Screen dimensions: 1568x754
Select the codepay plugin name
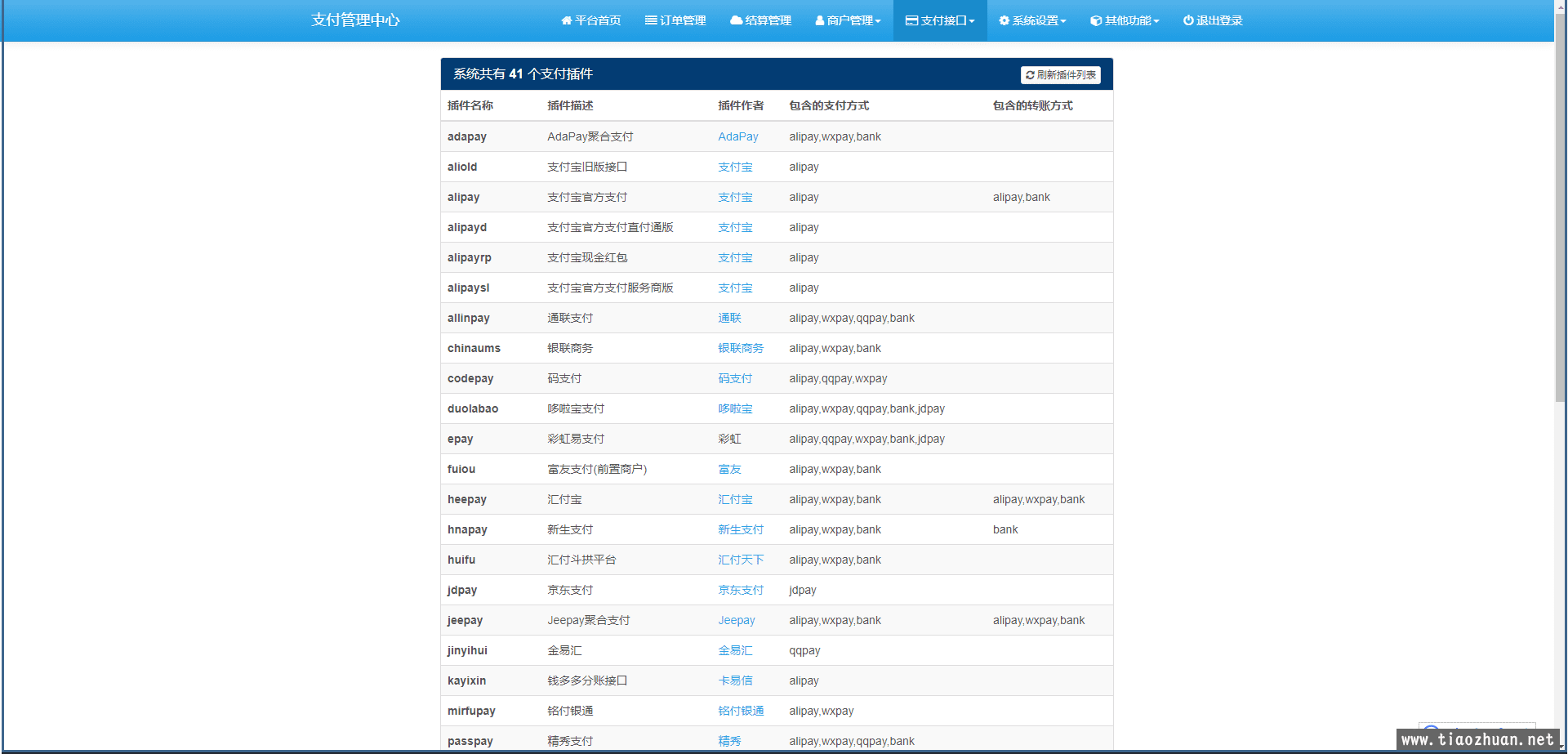pos(470,378)
